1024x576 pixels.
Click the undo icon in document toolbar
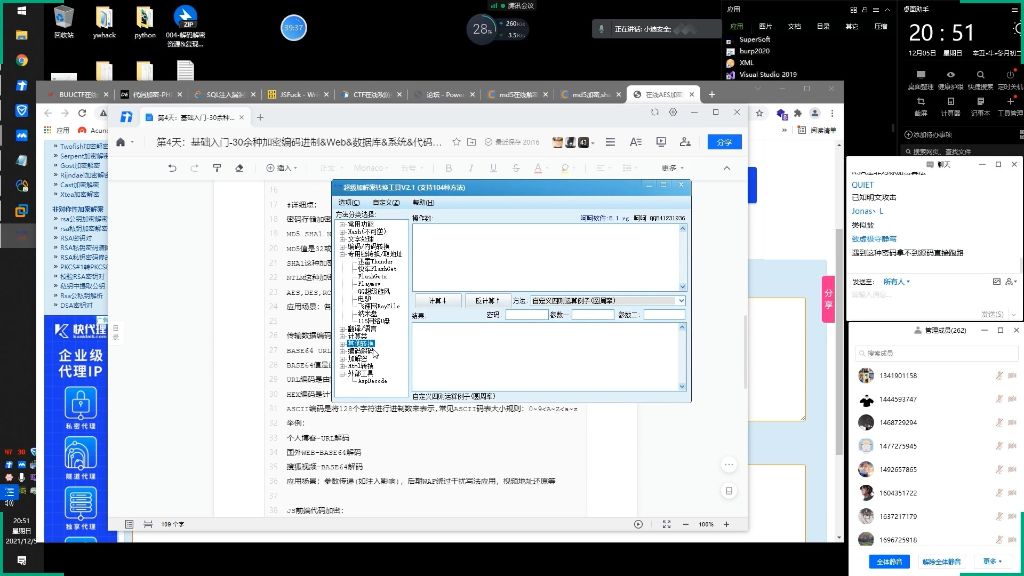(x=172, y=168)
